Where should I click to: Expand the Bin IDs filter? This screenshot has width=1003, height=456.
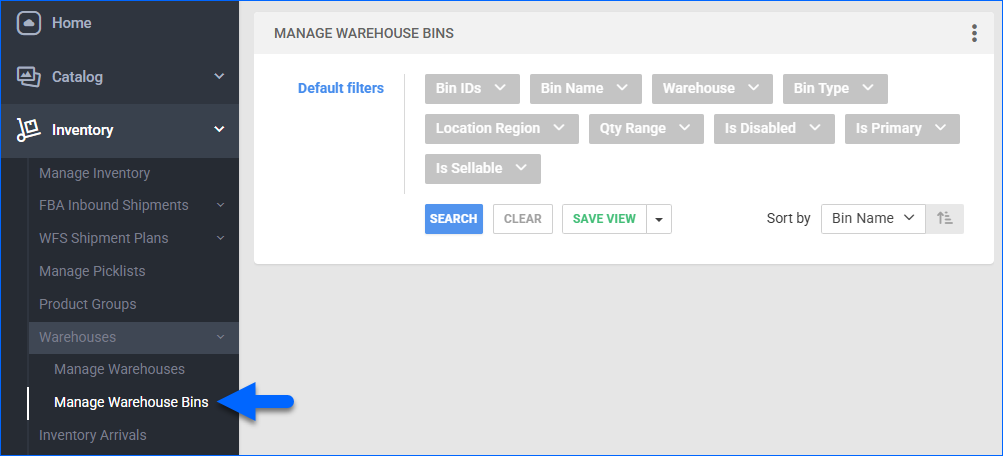tap(472, 88)
